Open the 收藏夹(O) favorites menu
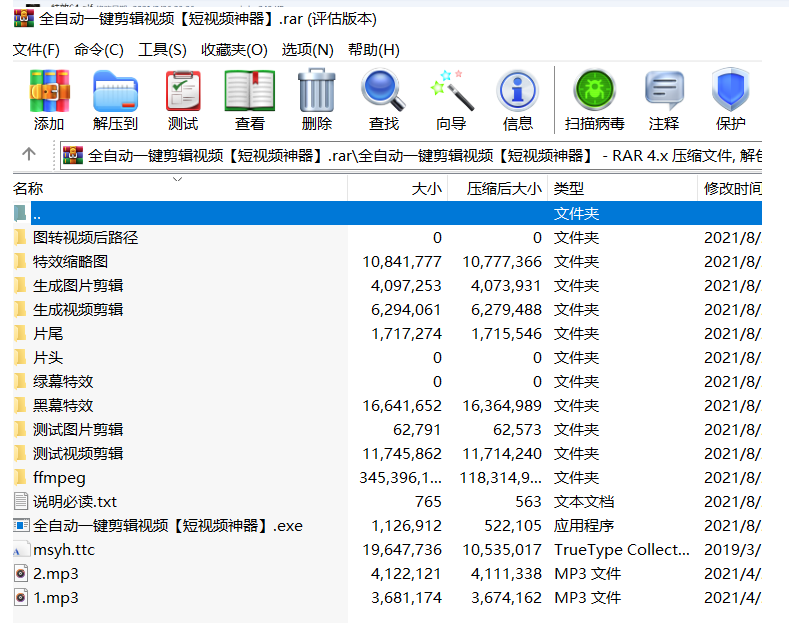Viewport: 789px width, 623px height. [x=234, y=50]
